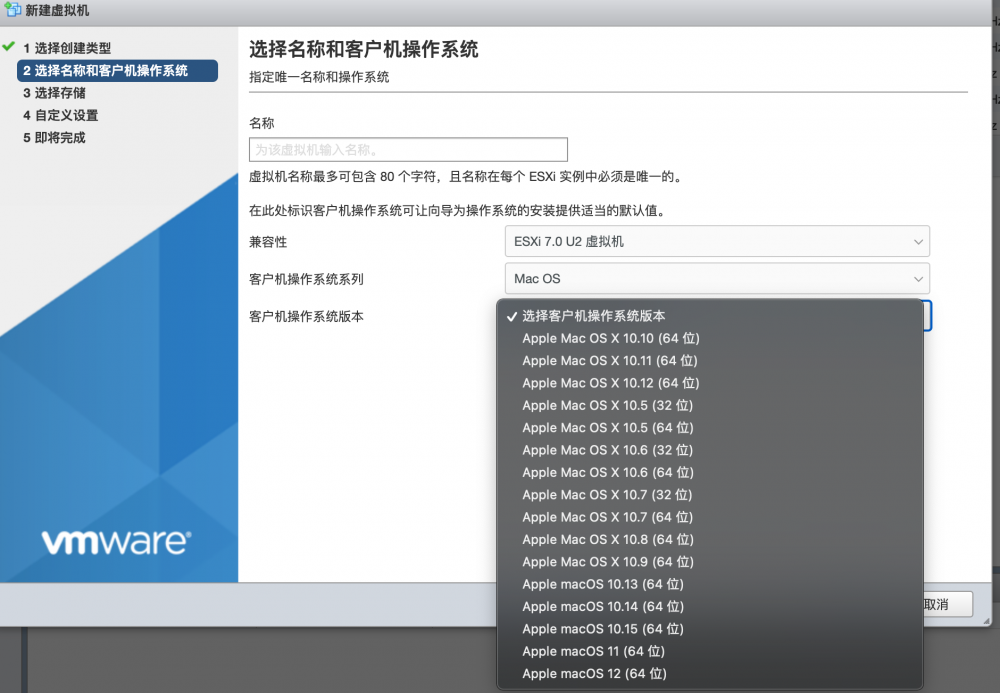The height and width of the screenshot is (693, 1000).
Task: Choose Apple macOS 10.14 (64 位)
Action: 710,606
